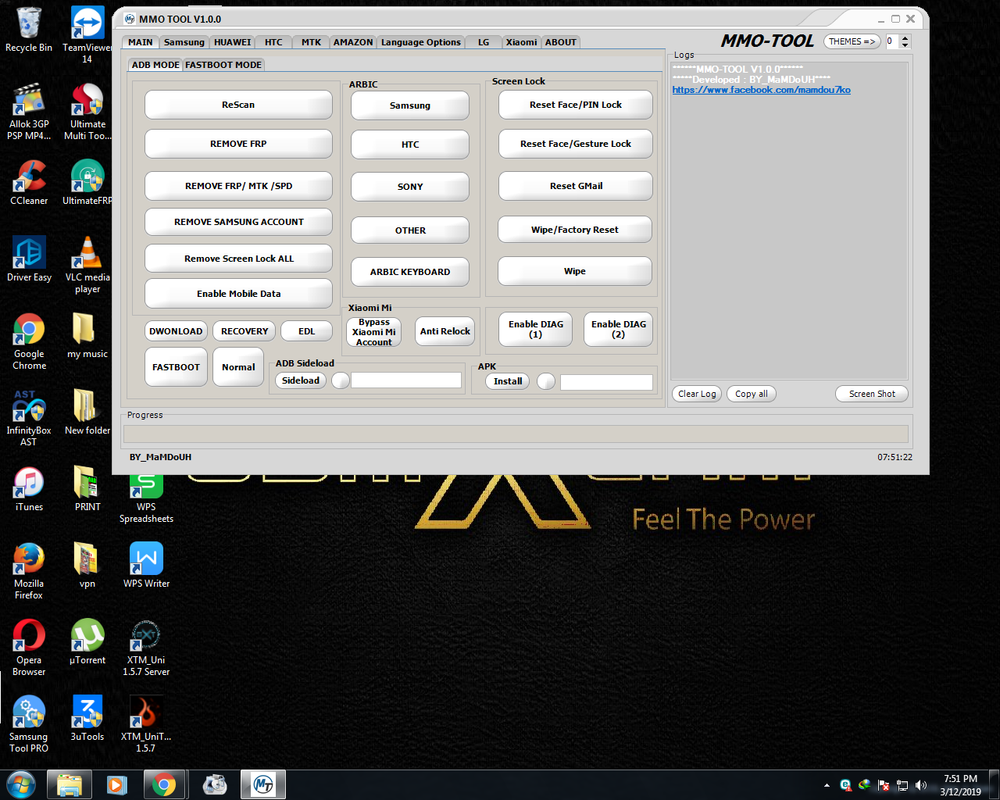
Task: Launch VLC media player from desktop
Action: click(x=87, y=265)
